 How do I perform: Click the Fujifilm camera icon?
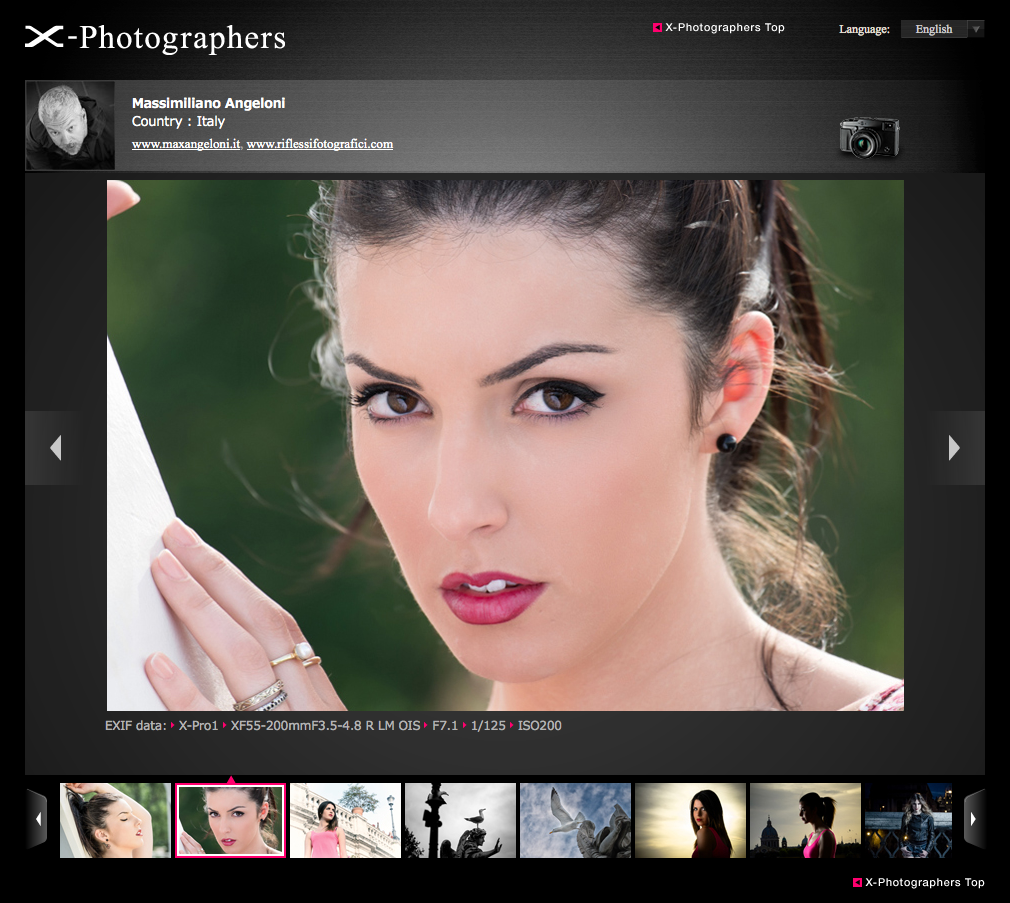click(868, 137)
